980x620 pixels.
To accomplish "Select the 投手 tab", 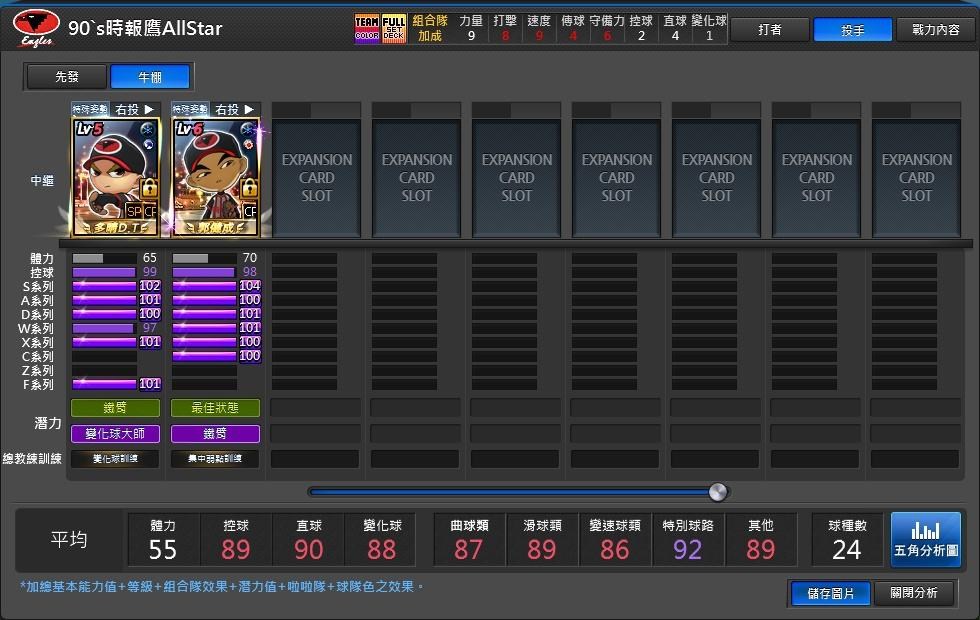I will tap(852, 29).
